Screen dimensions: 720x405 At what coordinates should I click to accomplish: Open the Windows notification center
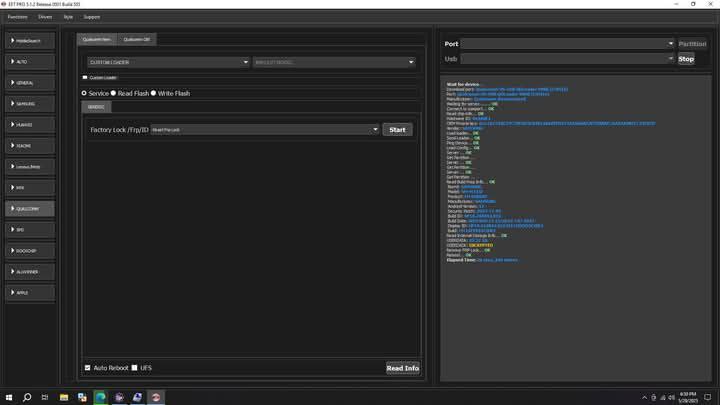click(x=708, y=398)
